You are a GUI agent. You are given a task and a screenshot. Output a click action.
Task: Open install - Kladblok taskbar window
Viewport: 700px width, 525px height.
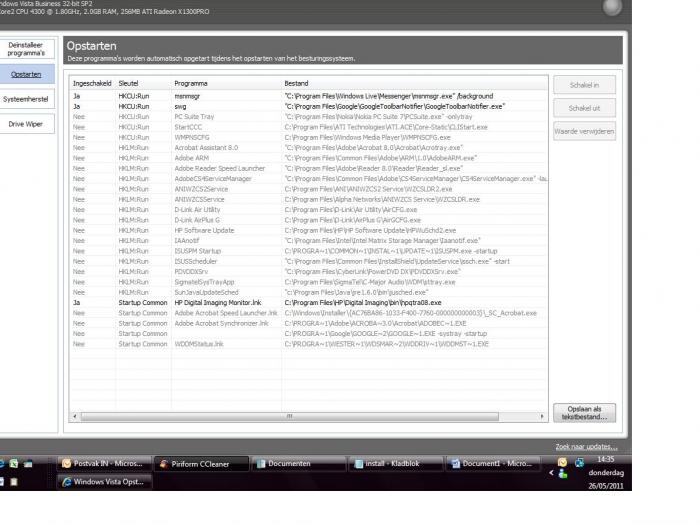tap(395, 464)
